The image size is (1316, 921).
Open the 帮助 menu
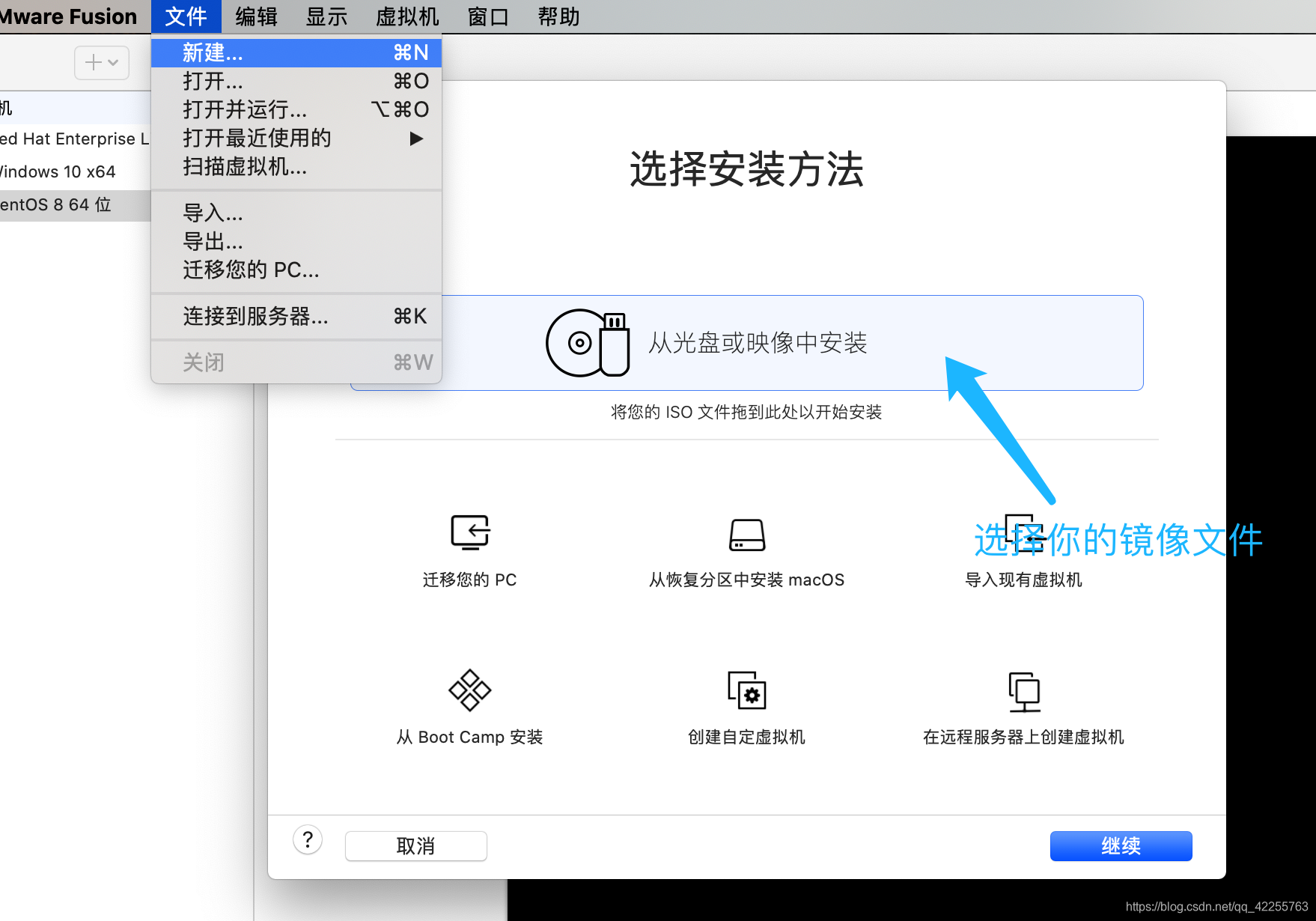coord(558,16)
